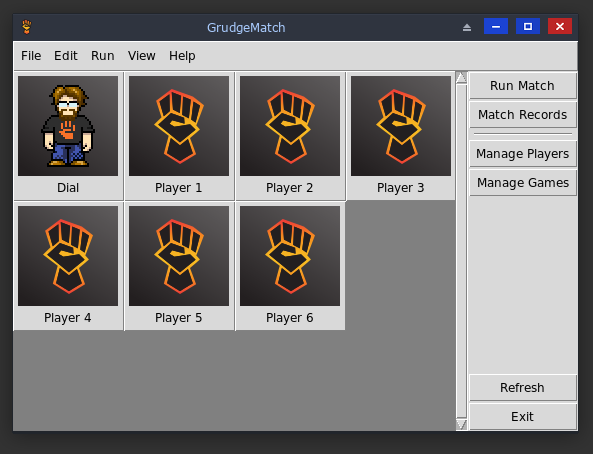The height and width of the screenshot is (454, 593).
Task: Click the vertical scrollbar track
Action: pos(461,251)
